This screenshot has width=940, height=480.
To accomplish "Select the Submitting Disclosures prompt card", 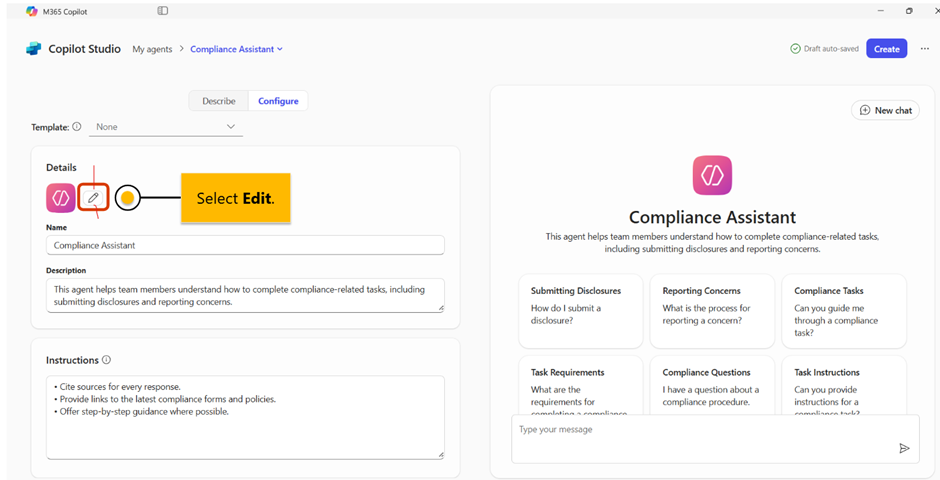I will tap(581, 311).
